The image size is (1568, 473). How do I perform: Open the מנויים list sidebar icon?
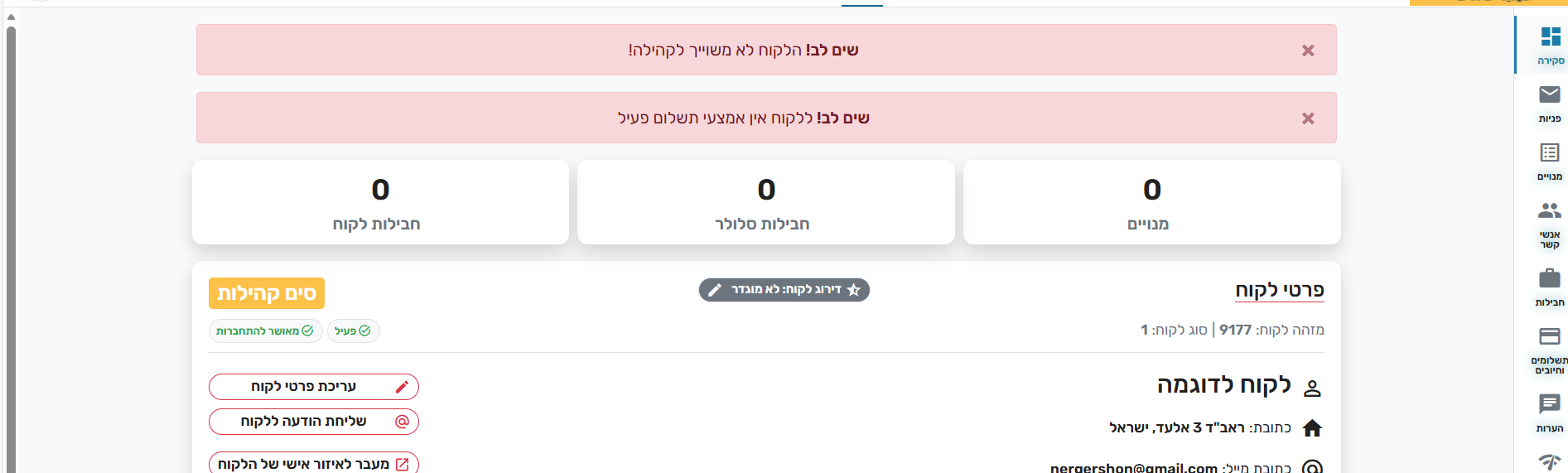(1550, 161)
